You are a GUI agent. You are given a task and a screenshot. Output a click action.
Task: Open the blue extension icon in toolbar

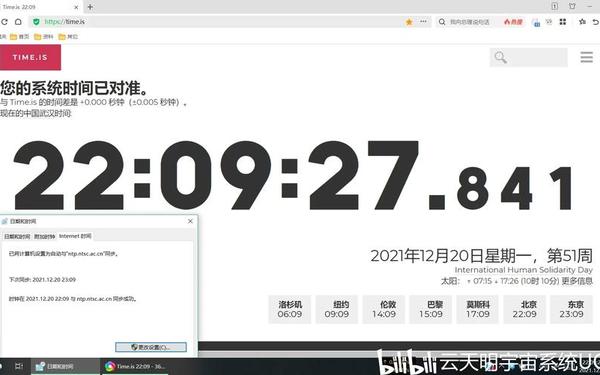[x=536, y=22]
